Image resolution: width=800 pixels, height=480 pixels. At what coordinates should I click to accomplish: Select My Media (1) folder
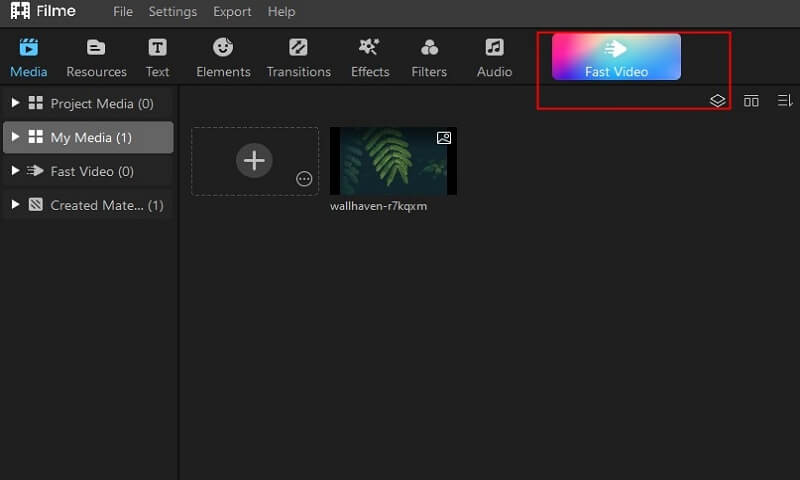coord(88,137)
